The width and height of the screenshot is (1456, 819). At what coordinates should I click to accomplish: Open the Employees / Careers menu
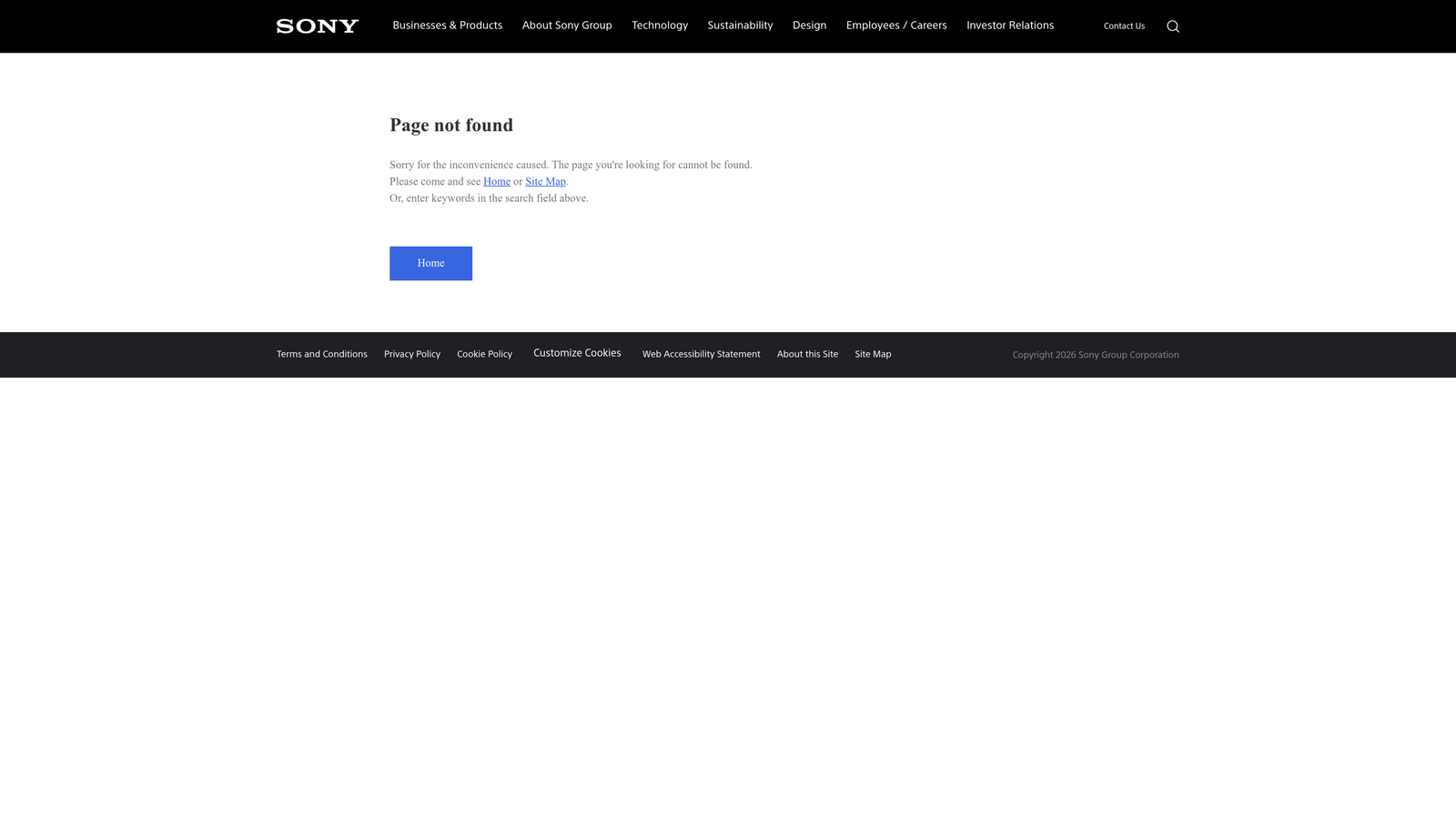point(896,25)
